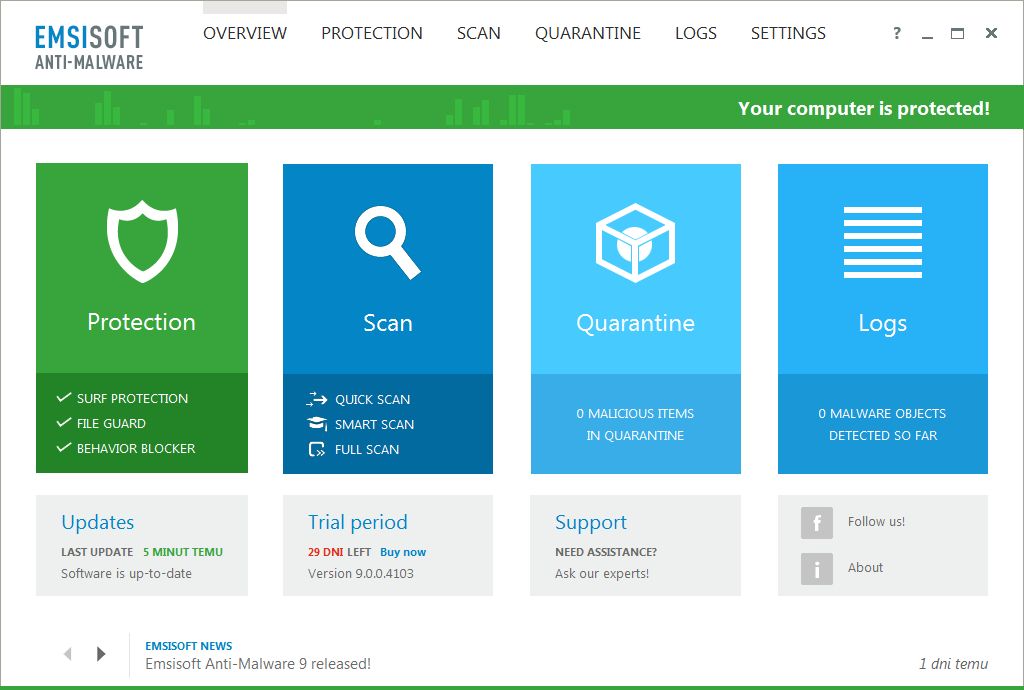This screenshot has width=1024, height=690.
Task: Click the 5 MINUT TEMU update time
Action: pyautogui.click(x=183, y=552)
